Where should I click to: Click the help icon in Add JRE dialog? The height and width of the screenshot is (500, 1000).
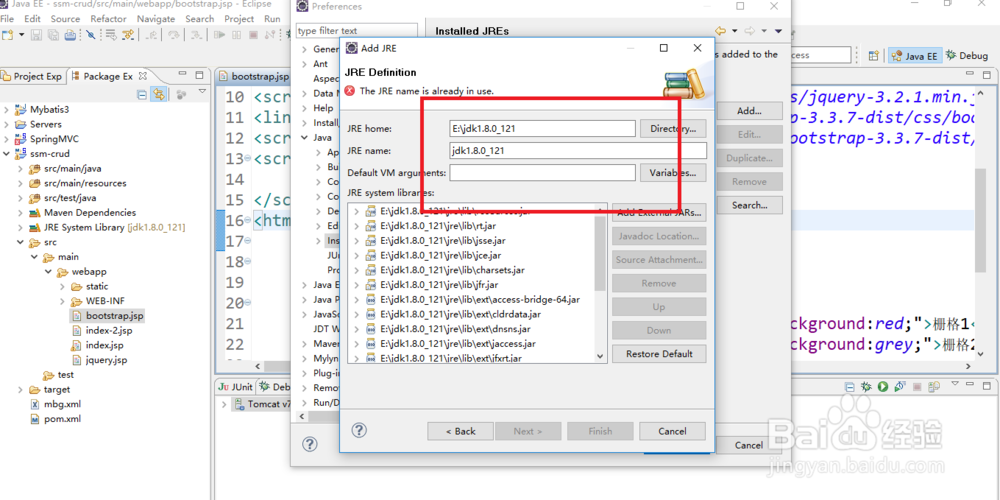coord(359,430)
